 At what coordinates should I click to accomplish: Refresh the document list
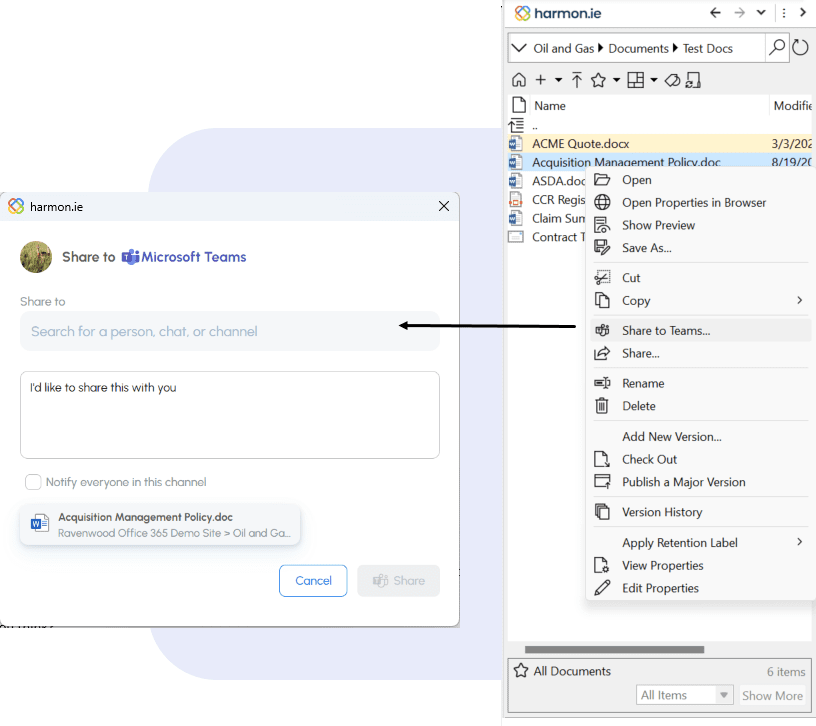pyautogui.click(x=800, y=48)
